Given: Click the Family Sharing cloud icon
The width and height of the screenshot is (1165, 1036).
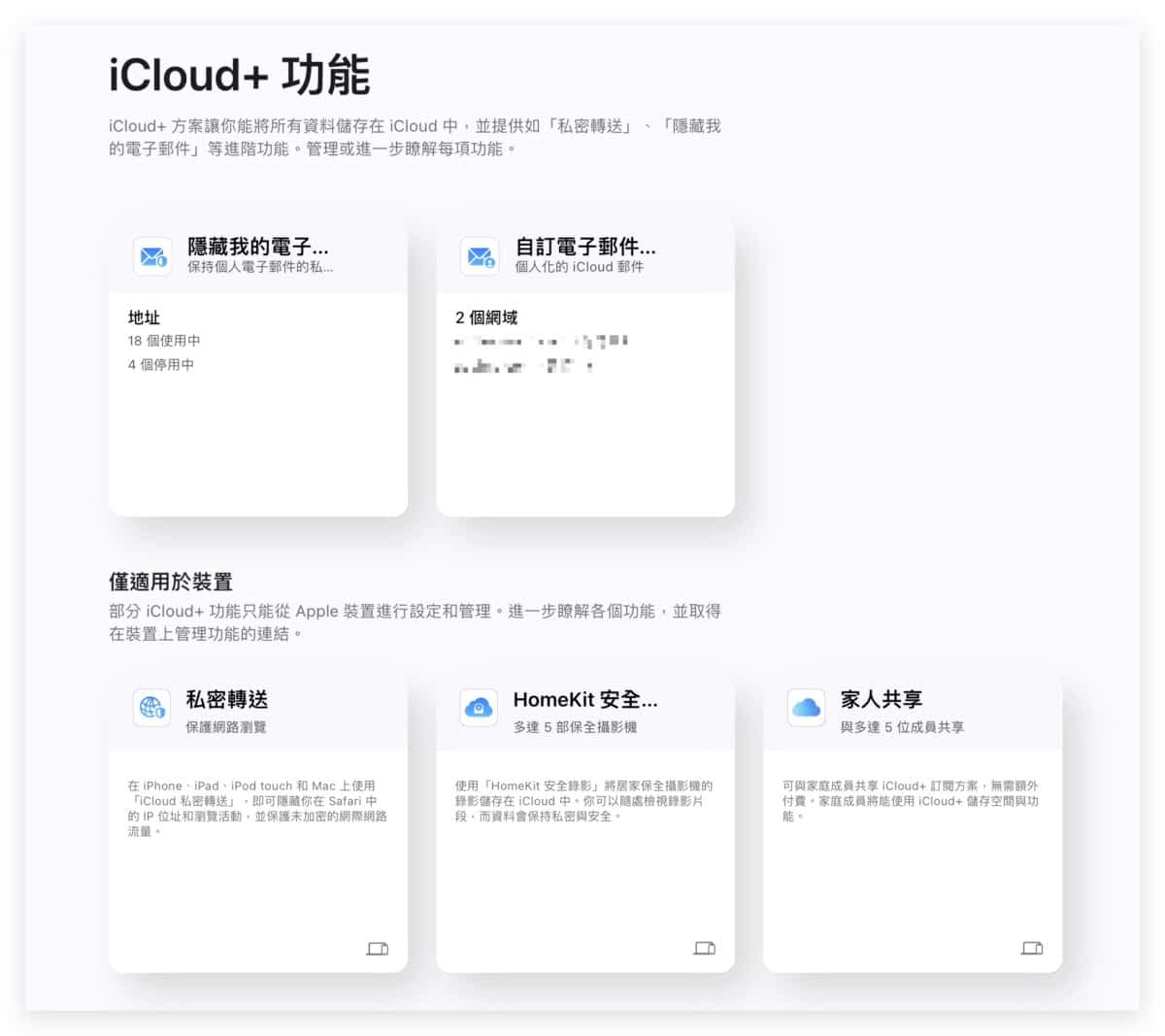Looking at the screenshot, I should pyautogui.click(x=806, y=708).
